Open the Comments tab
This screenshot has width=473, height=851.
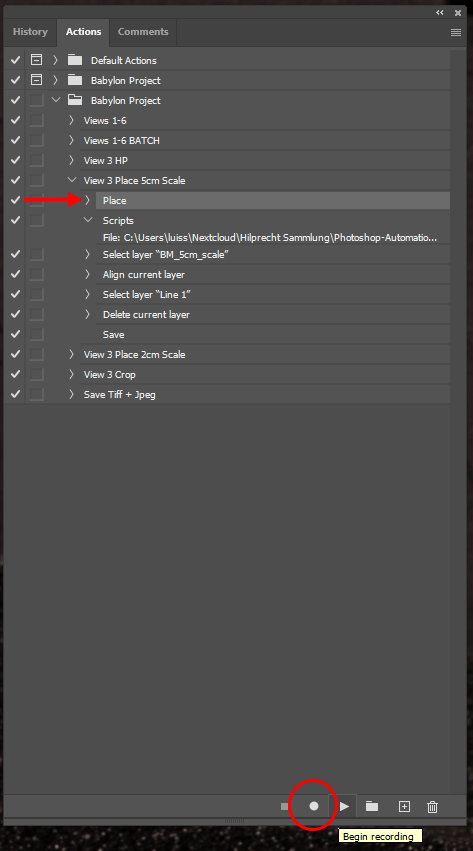[143, 32]
